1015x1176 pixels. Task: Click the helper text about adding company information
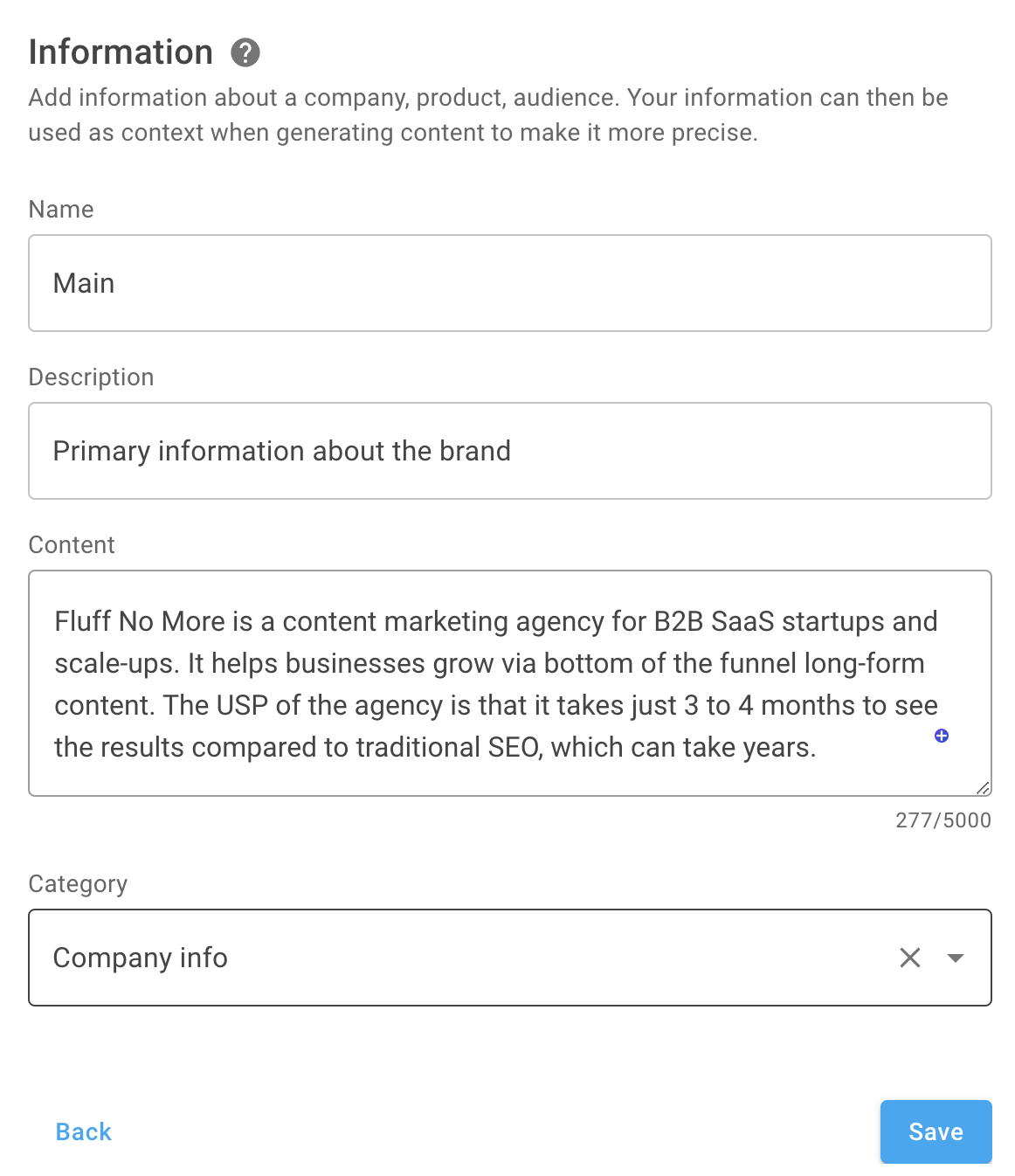coord(488,114)
